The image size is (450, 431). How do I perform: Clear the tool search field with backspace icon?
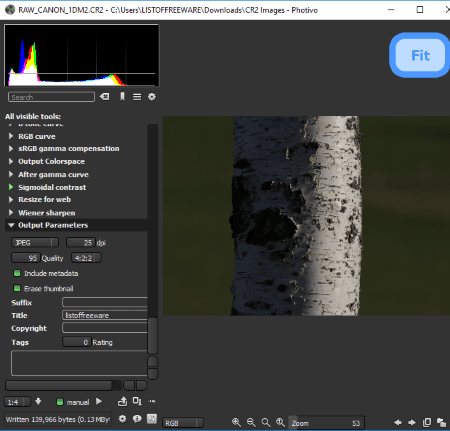click(x=105, y=97)
